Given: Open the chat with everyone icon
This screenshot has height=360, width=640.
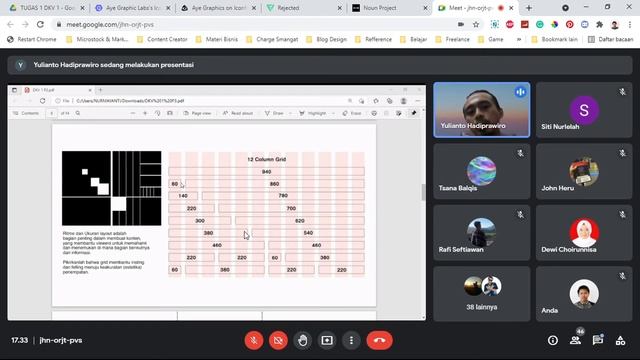Looking at the screenshot, I should (598, 340).
